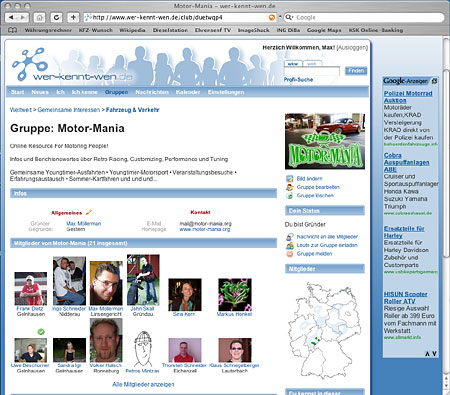This screenshot has width=450, height=395.
Task: Click the wer-kennt-wen.de site logo
Action: [x=72, y=65]
